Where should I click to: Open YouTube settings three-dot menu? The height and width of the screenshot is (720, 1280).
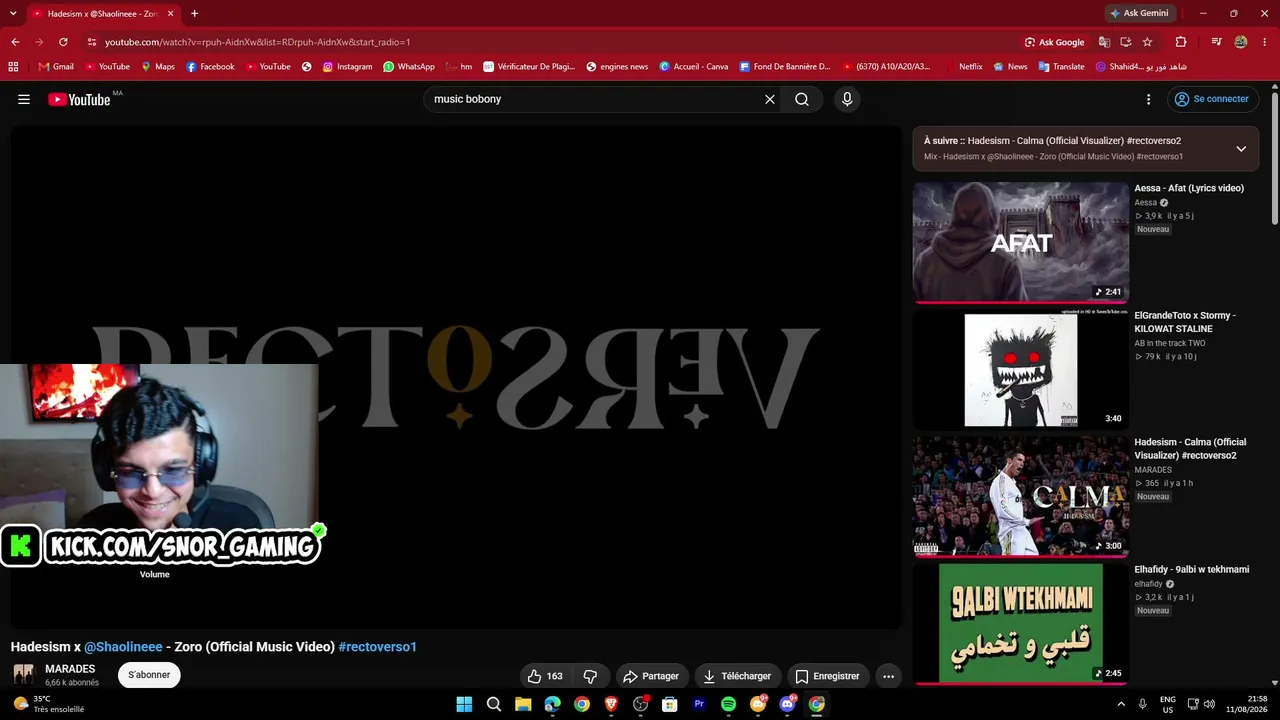pos(1148,99)
